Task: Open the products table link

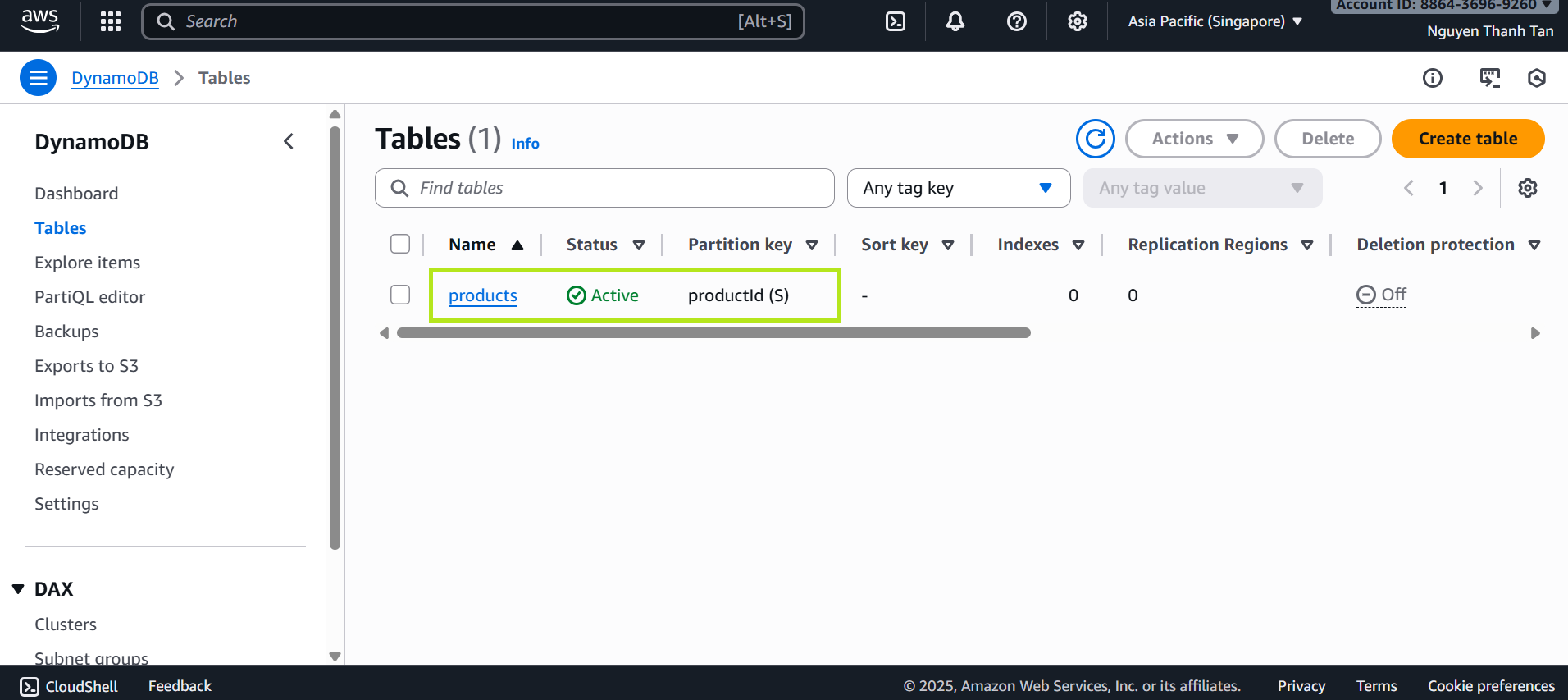Action: point(482,295)
